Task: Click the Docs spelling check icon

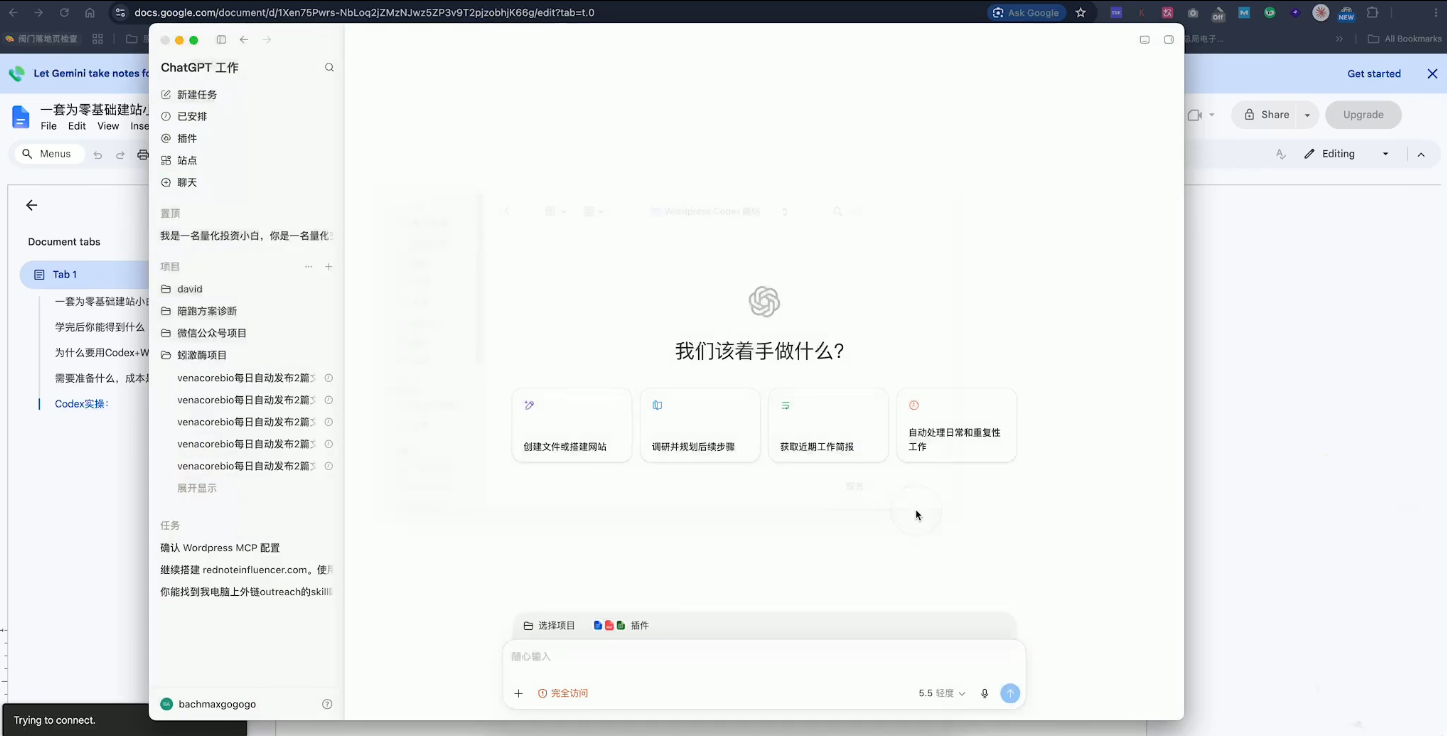Action: point(1280,154)
